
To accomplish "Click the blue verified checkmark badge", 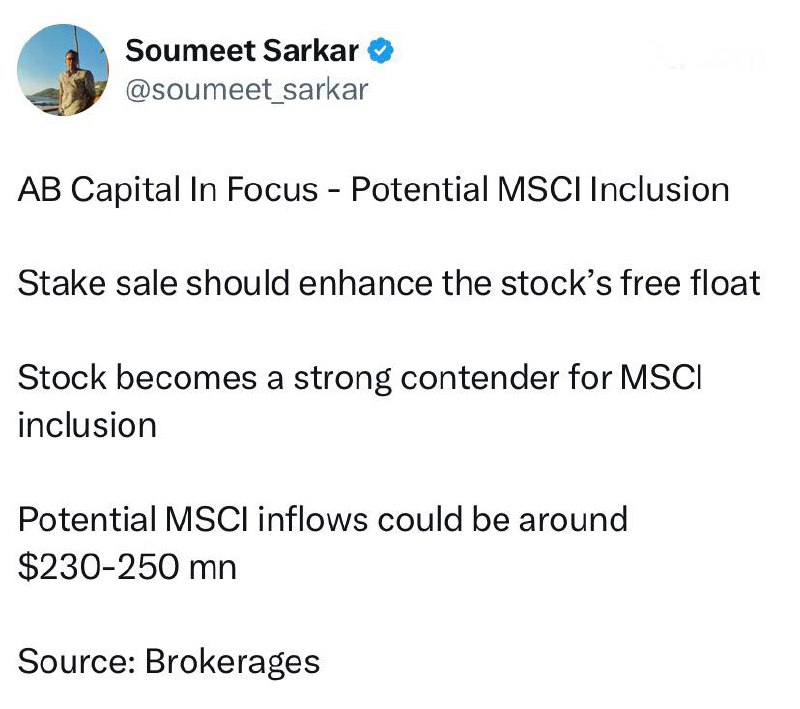I will [382, 51].
